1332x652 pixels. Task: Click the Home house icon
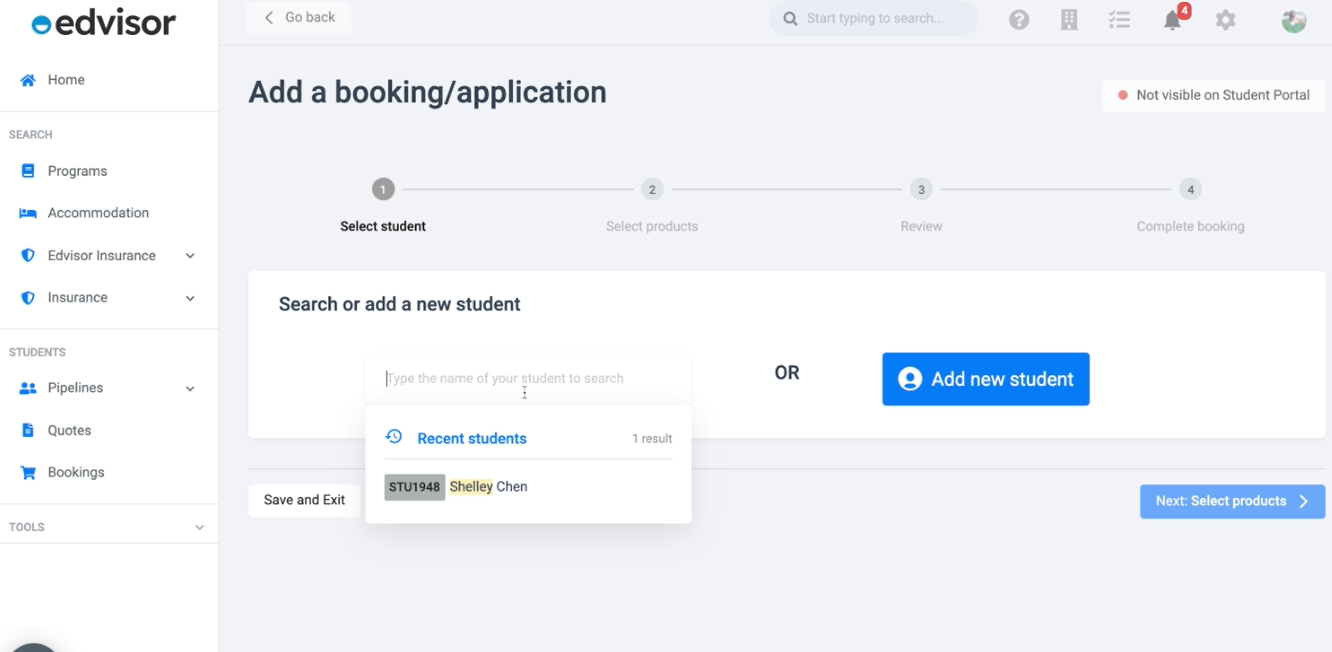click(x=28, y=80)
